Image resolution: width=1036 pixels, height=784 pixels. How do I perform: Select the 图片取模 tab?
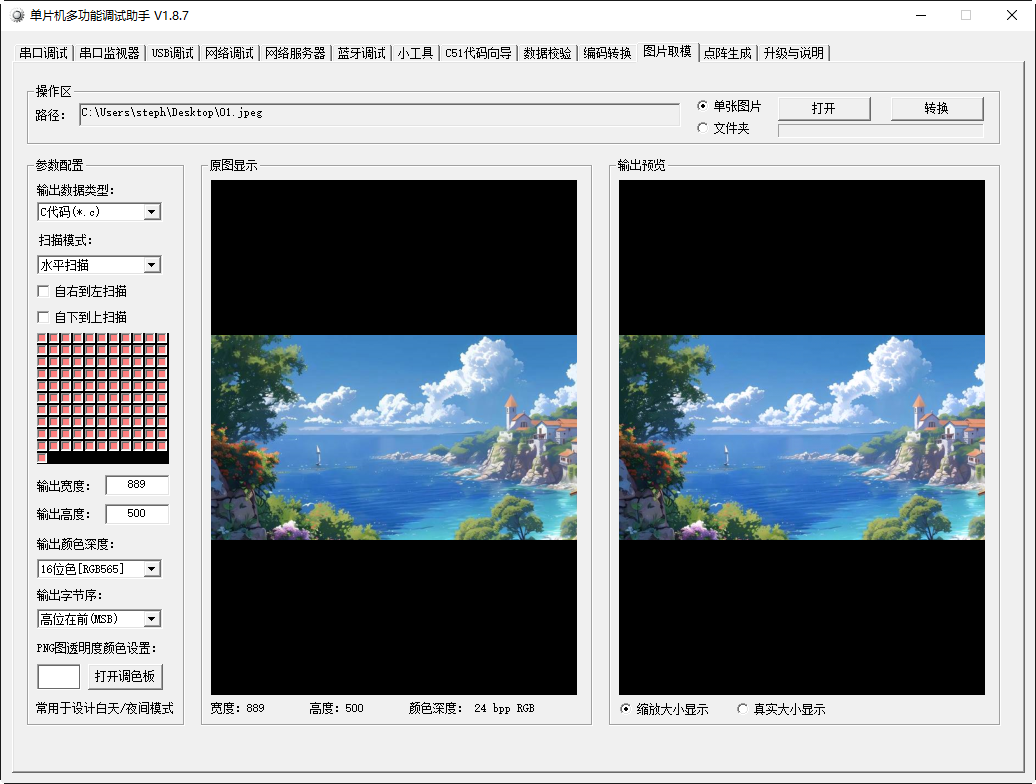click(x=667, y=52)
